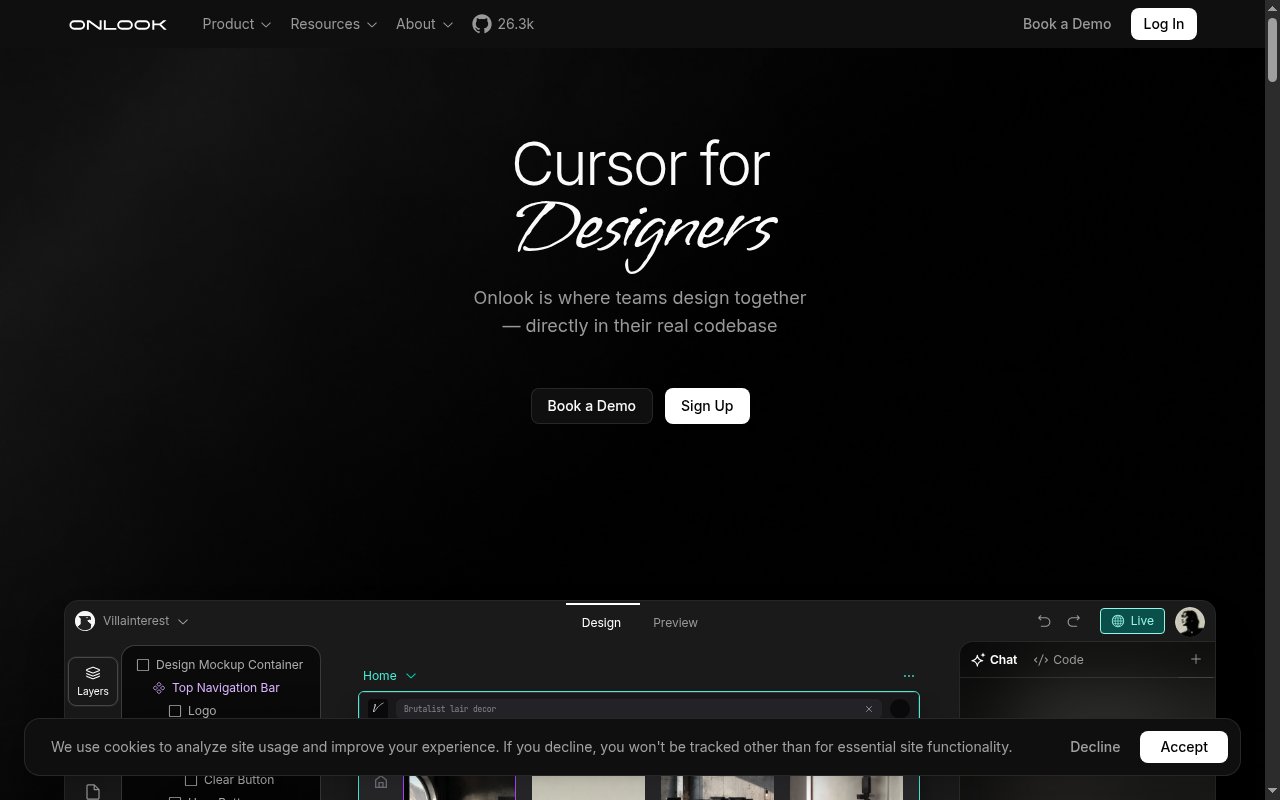Accept cookies
Viewport: 1280px width, 800px height.
(x=1184, y=747)
